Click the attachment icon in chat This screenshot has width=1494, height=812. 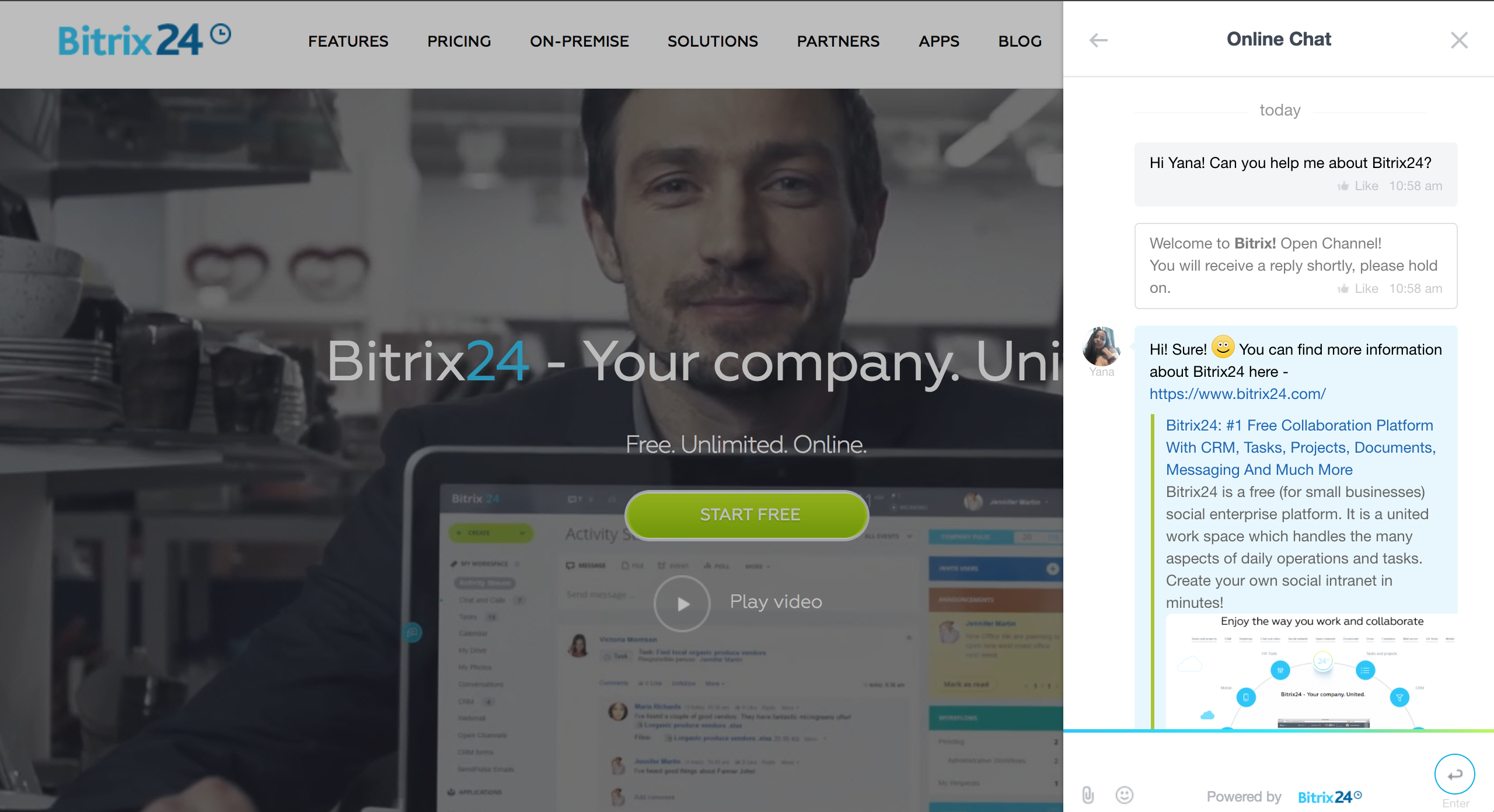[1088, 795]
